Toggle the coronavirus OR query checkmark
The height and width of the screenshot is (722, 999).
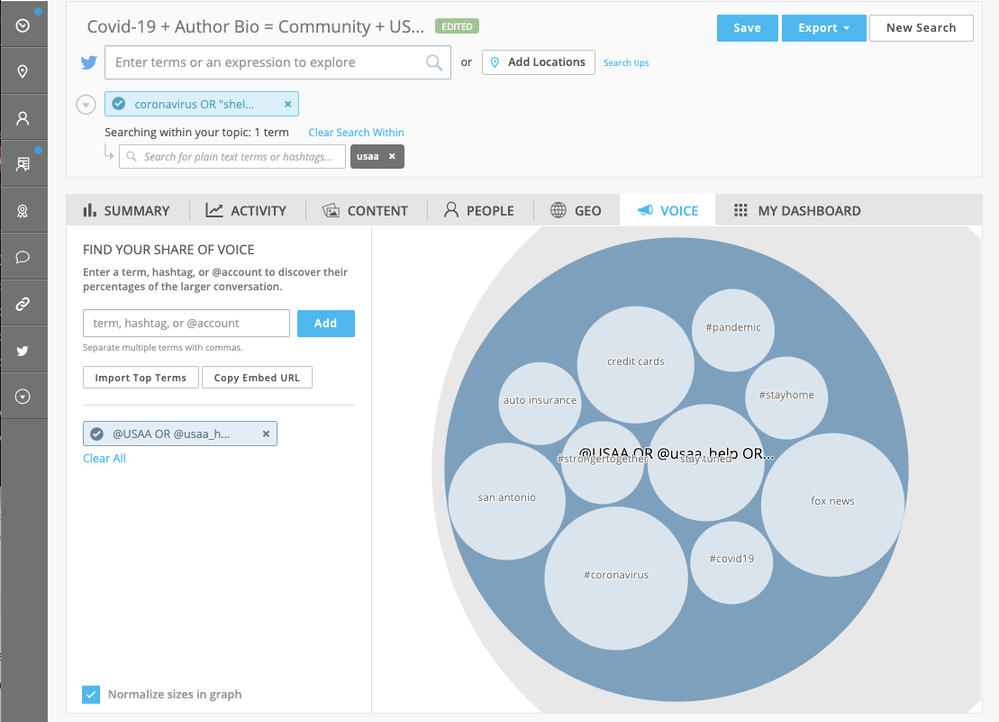click(x=119, y=104)
